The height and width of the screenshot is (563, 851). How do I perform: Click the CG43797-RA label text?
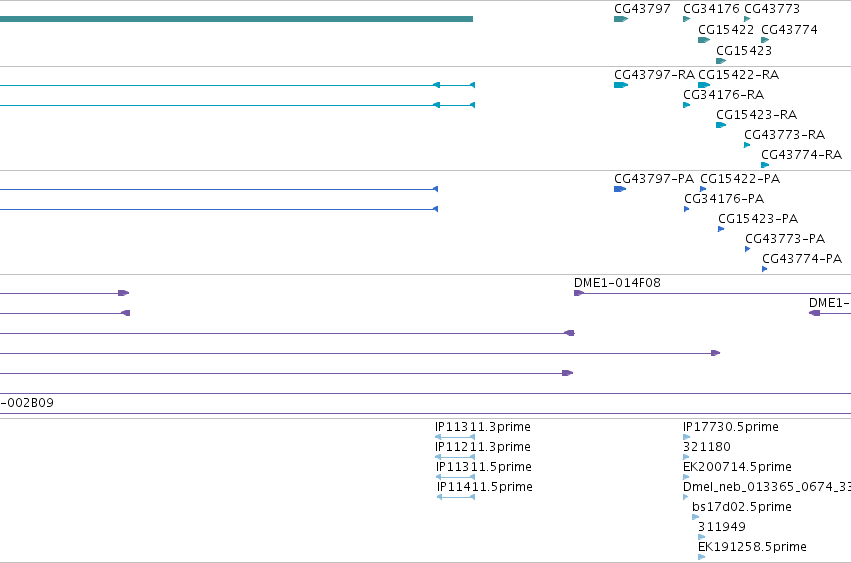pos(654,74)
